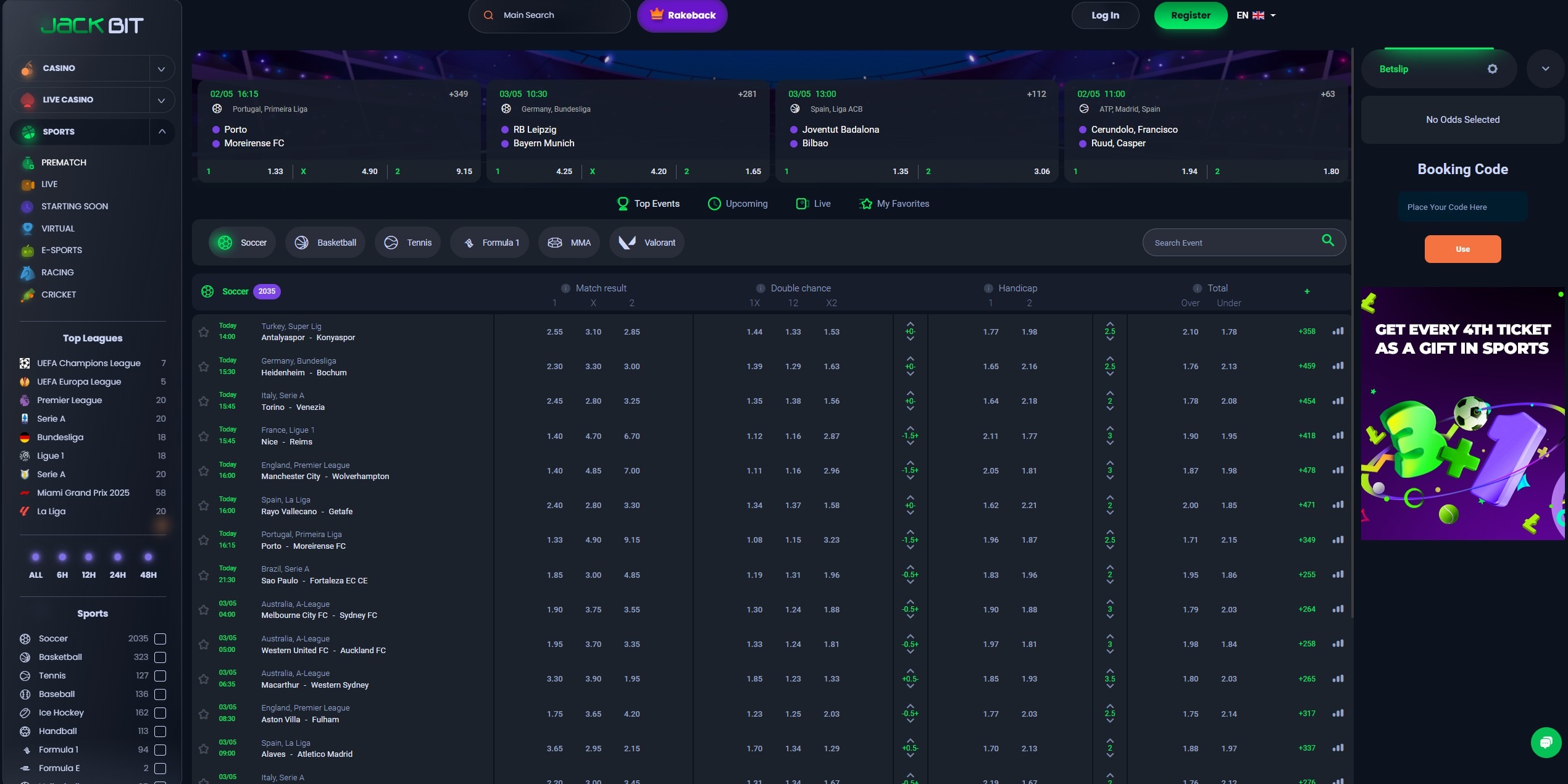Viewport: 1568px width, 784px height.
Task: Click the Register button
Action: 1191,15
